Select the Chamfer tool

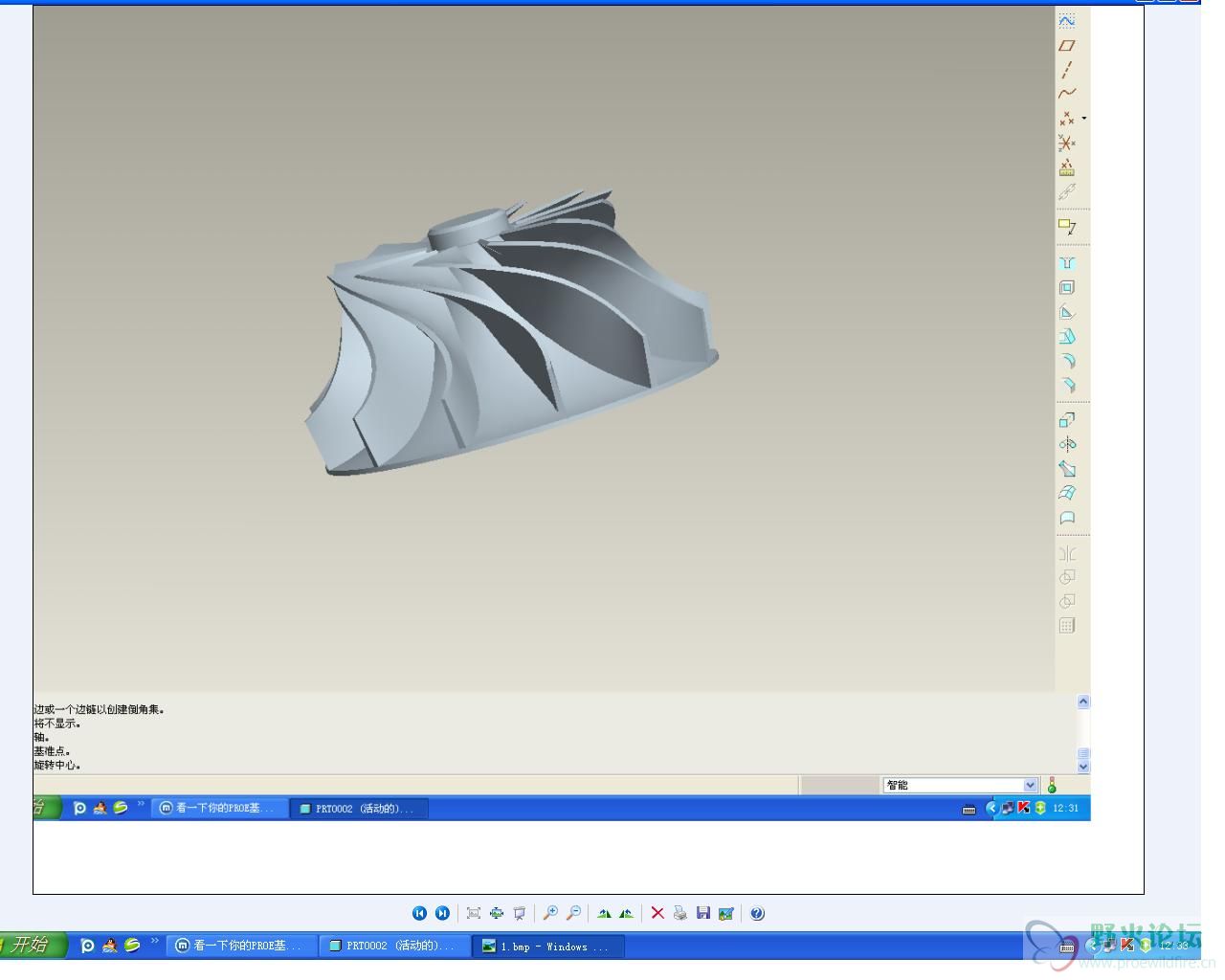tap(1067, 385)
